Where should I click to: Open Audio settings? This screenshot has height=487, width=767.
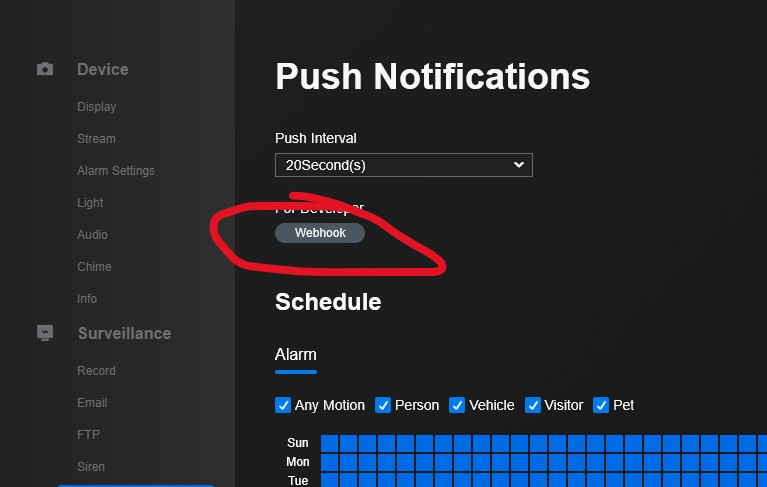click(92, 235)
